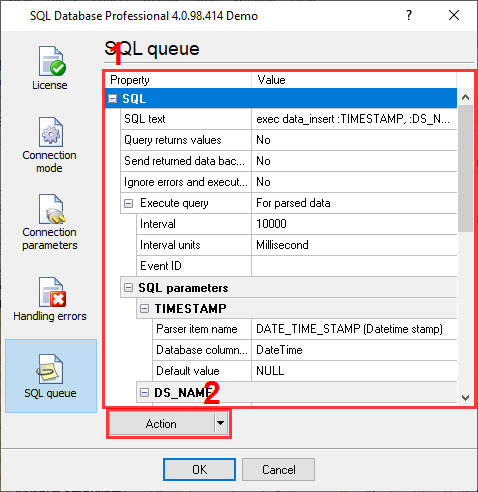Select the Query returns values No cell
The height and width of the screenshot is (492, 478).
(354, 140)
